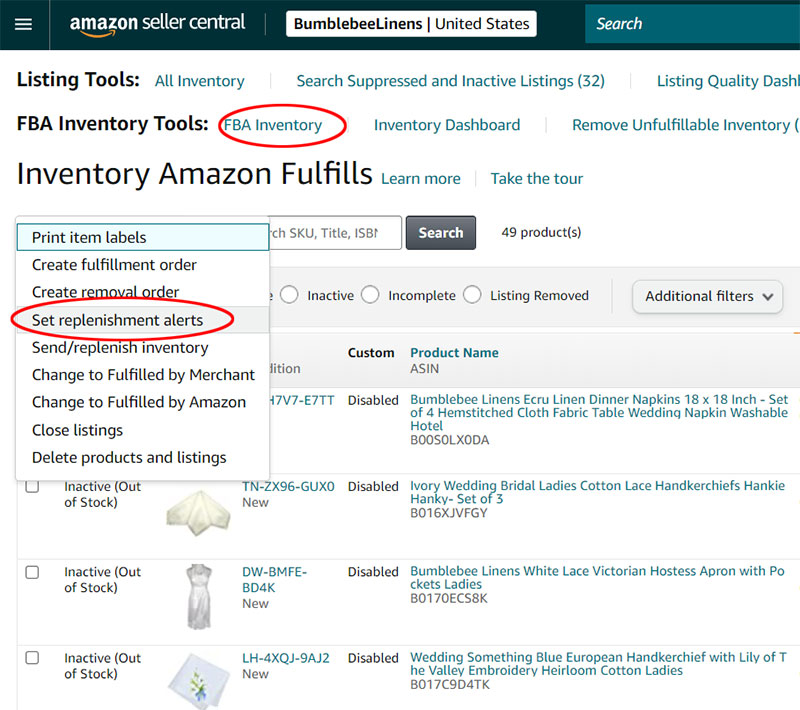
Task: Click the top Search bar field
Action: pos(692,24)
